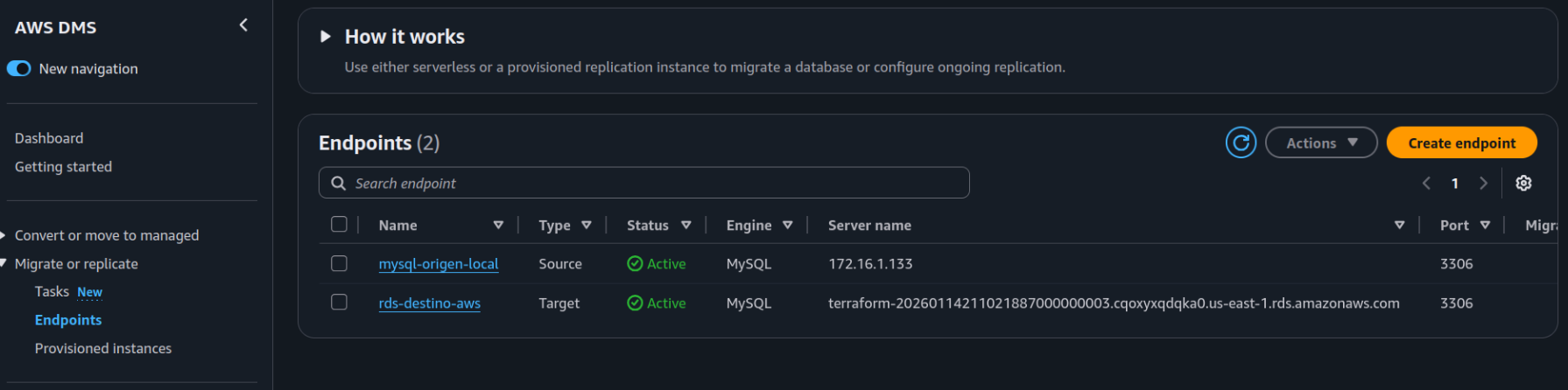Toggle the New navigation switch
Viewport: 1568px width, 390px height.
(19, 68)
